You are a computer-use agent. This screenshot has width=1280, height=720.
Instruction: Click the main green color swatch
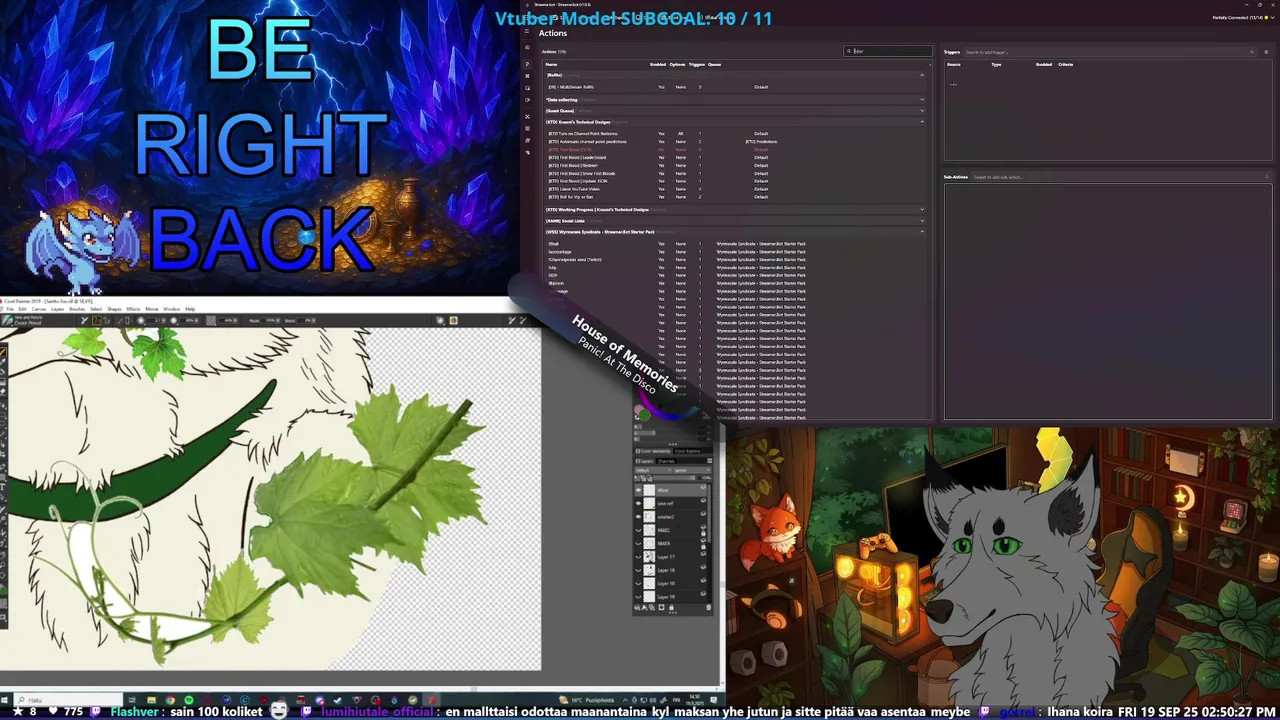pos(645,415)
